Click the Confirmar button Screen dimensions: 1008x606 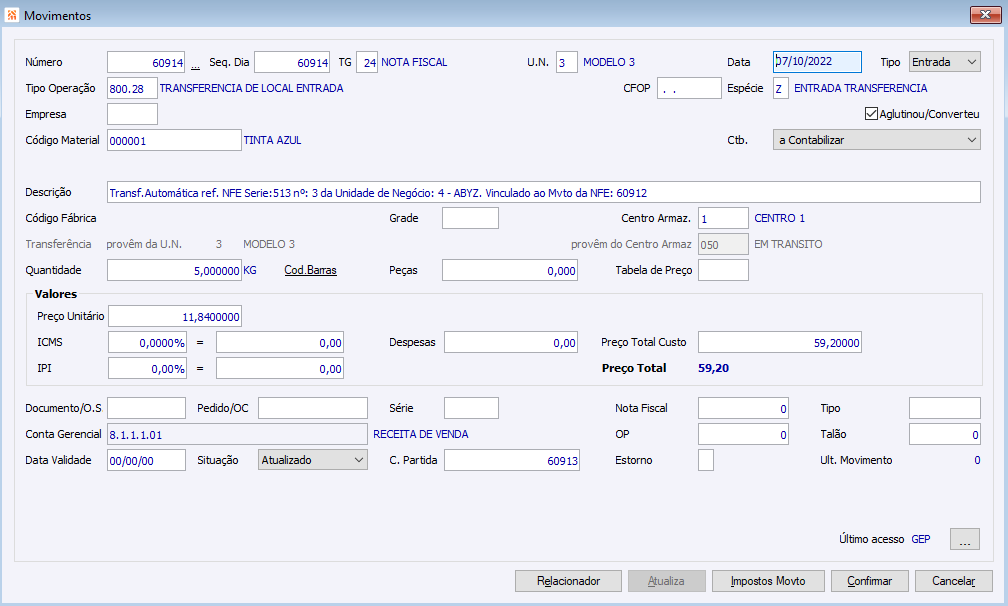(x=869, y=581)
